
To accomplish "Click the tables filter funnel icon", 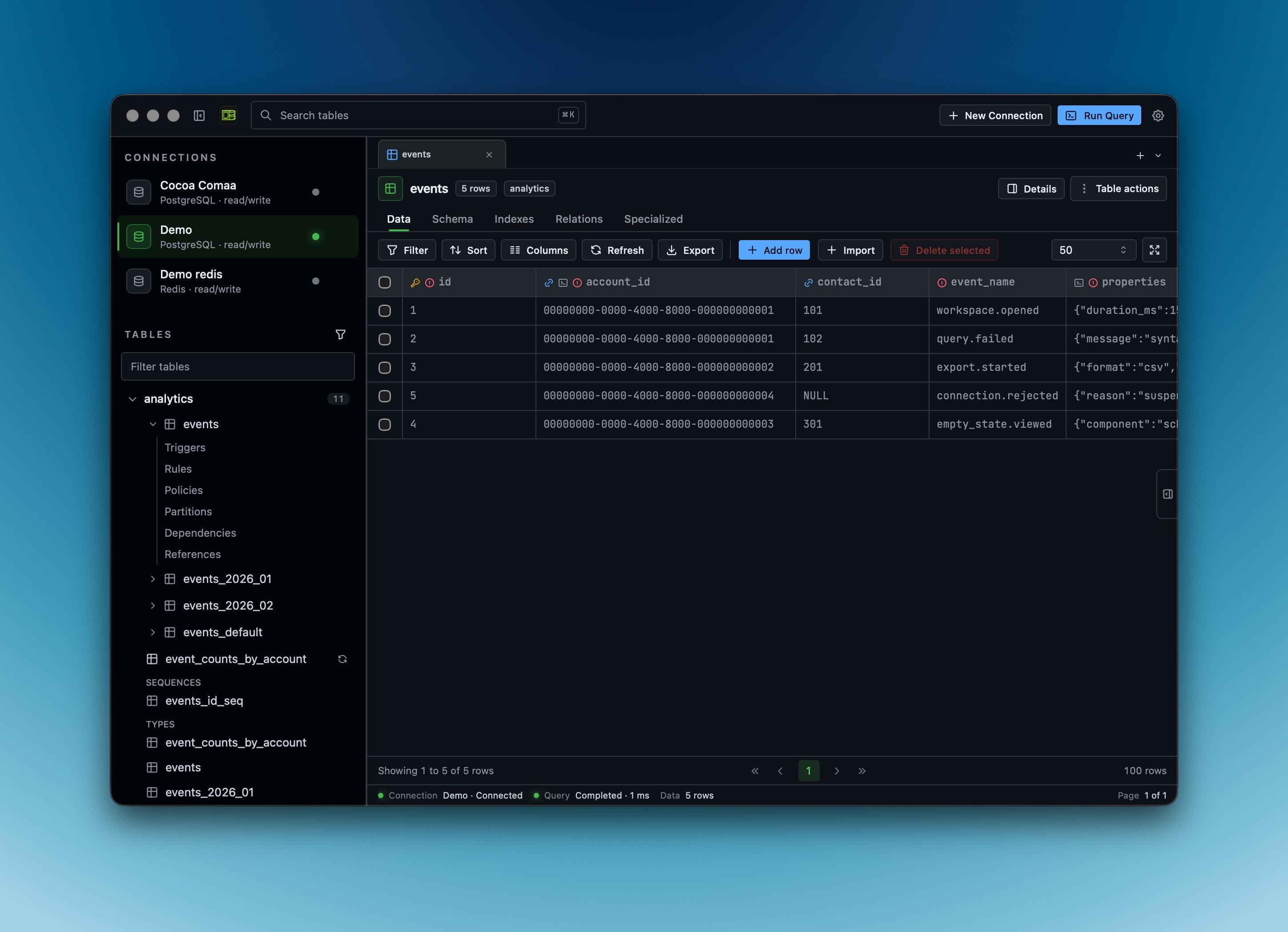I will 341,334.
